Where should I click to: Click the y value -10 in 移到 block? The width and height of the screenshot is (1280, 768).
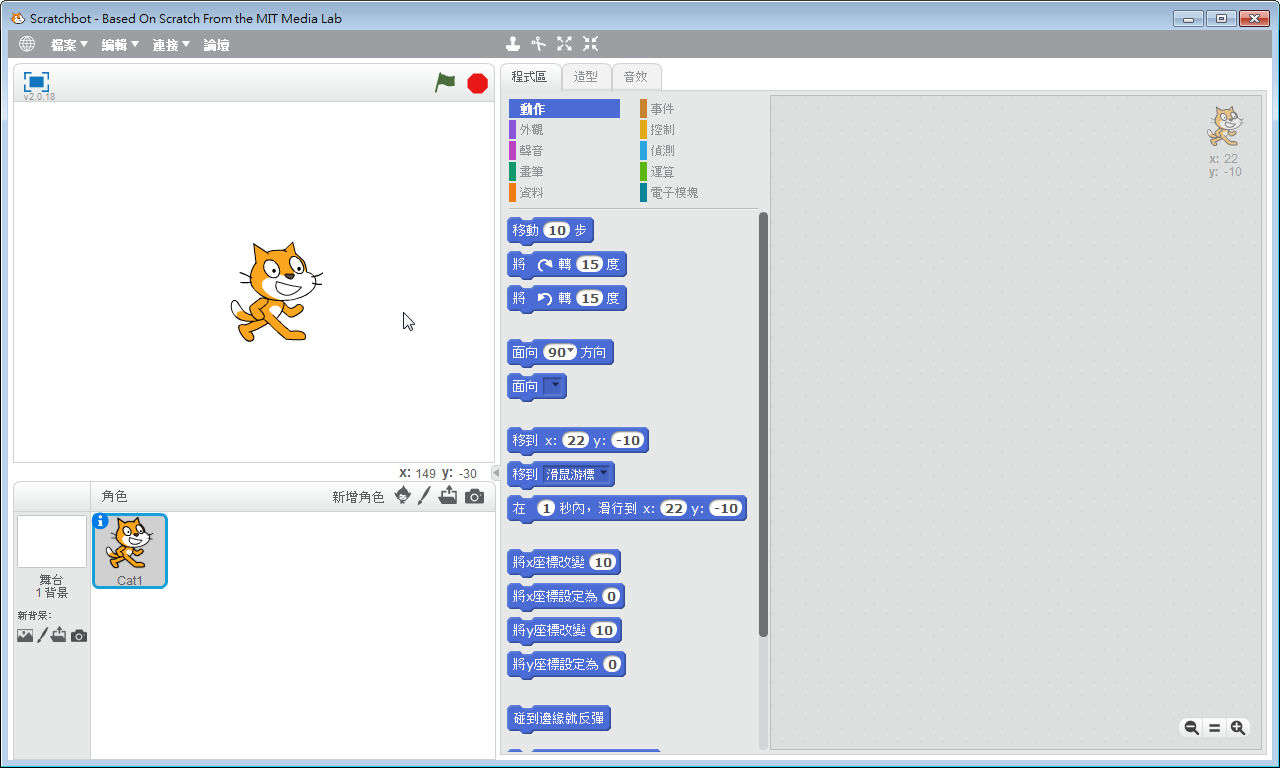tap(629, 441)
